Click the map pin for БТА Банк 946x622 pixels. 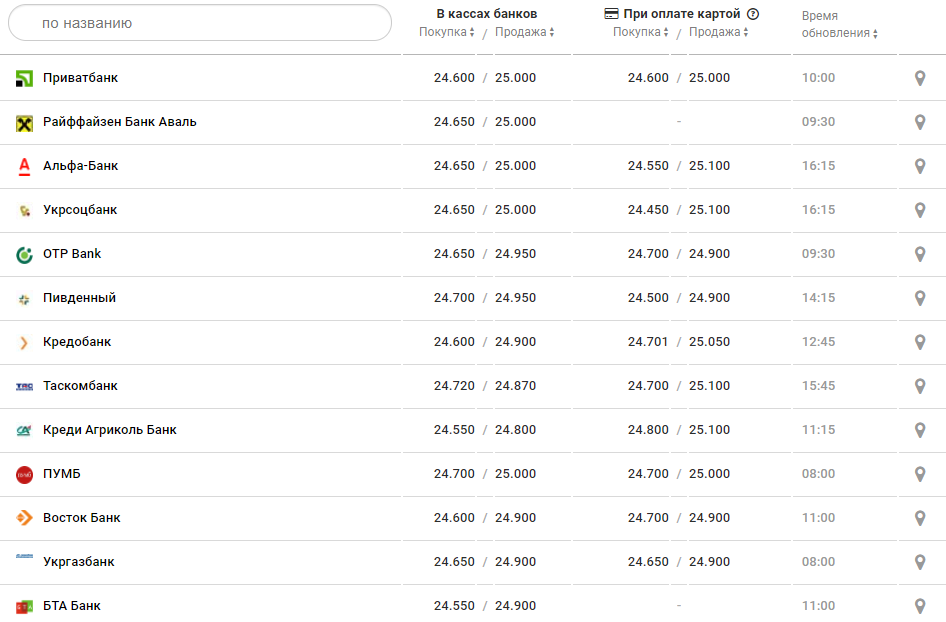pyautogui.click(x=920, y=606)
